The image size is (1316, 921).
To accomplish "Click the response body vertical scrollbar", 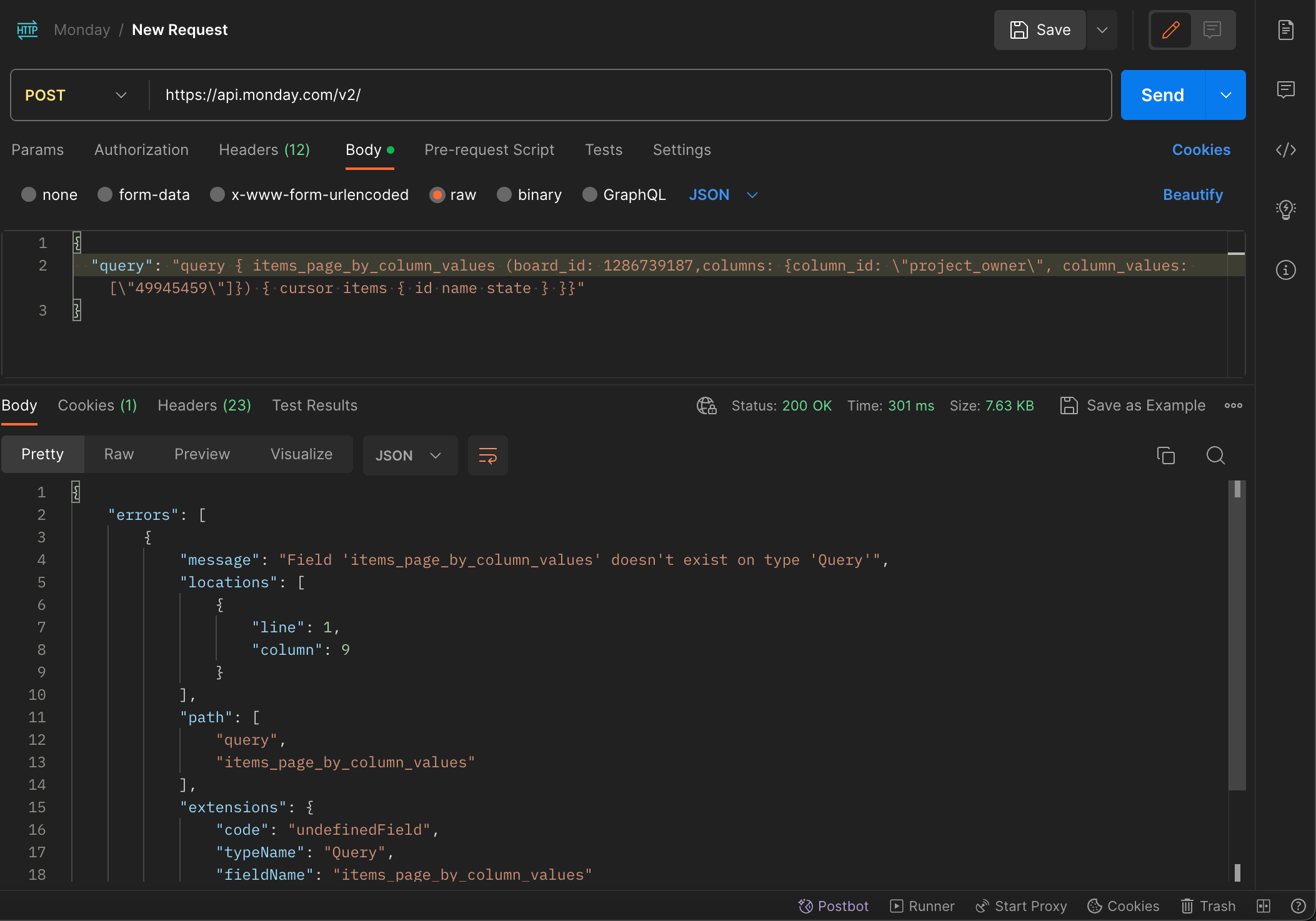I will pos(1237,635).
